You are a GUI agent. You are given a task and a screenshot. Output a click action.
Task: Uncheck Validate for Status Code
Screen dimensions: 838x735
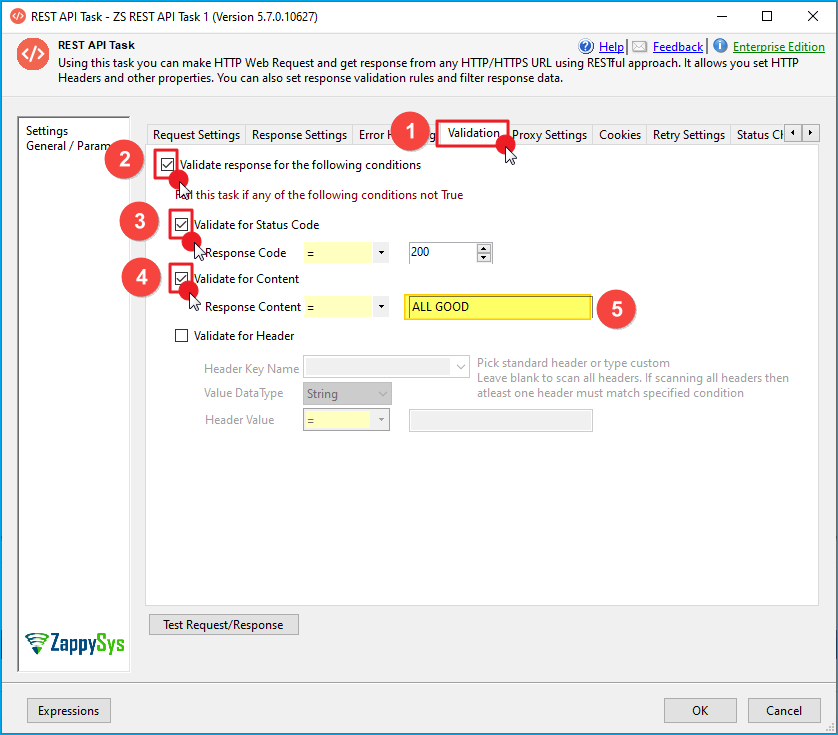tap(181, 225)
